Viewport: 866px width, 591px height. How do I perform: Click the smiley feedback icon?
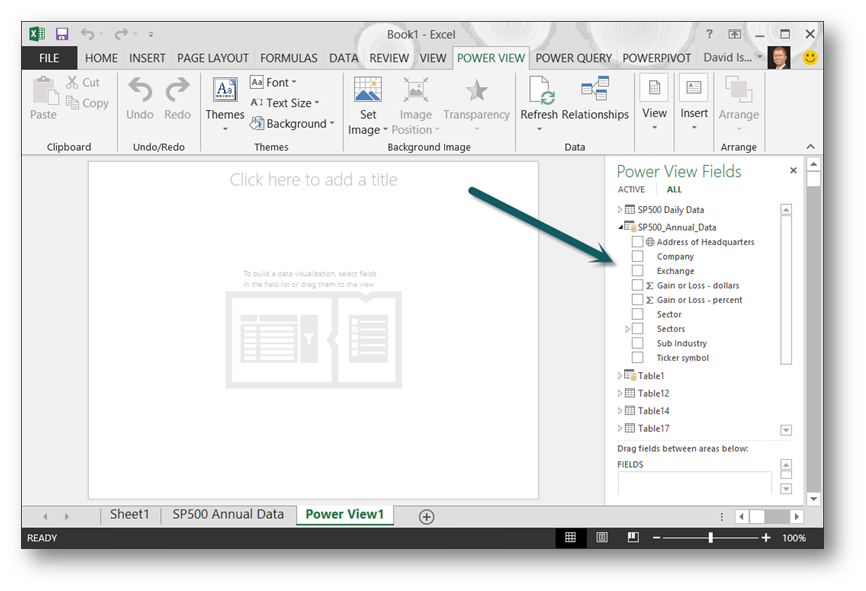coord(810,58)
